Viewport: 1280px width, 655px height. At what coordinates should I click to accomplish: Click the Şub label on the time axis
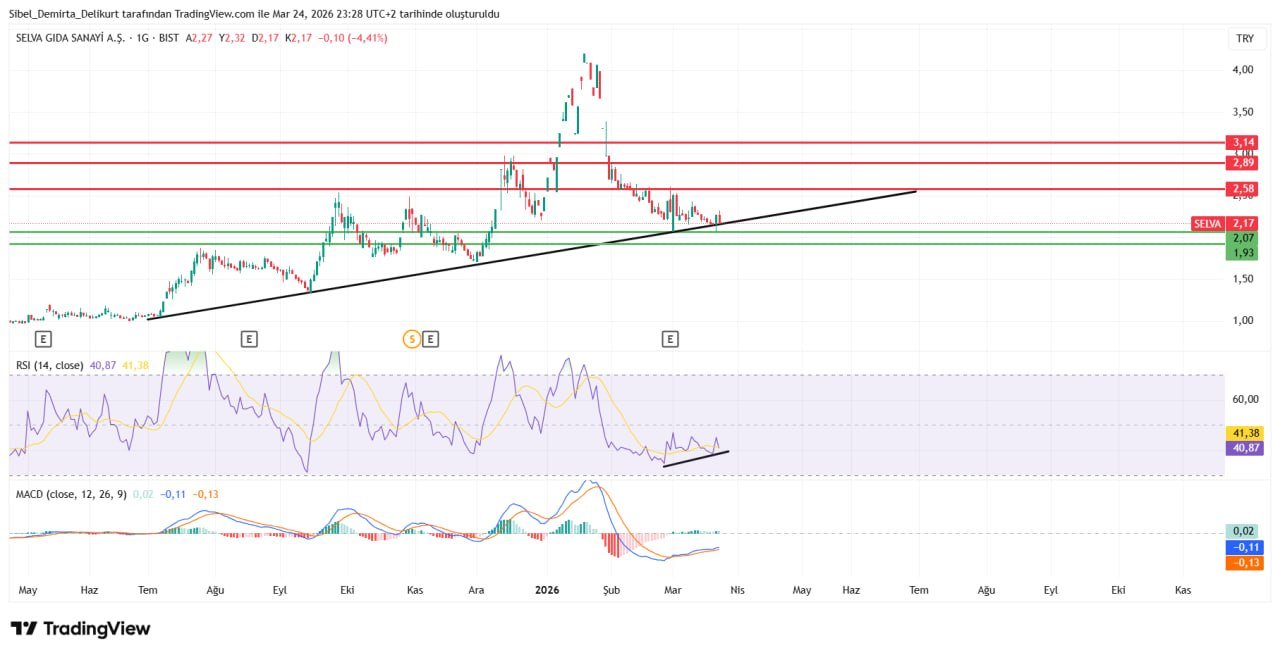click(x=611, y=590)
